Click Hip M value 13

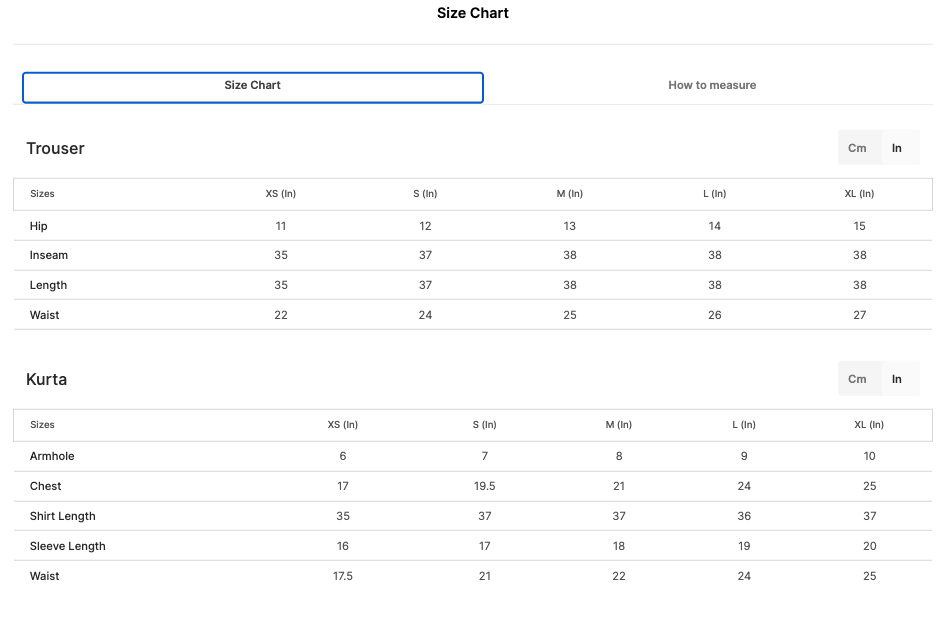click(x=570, y=226)
